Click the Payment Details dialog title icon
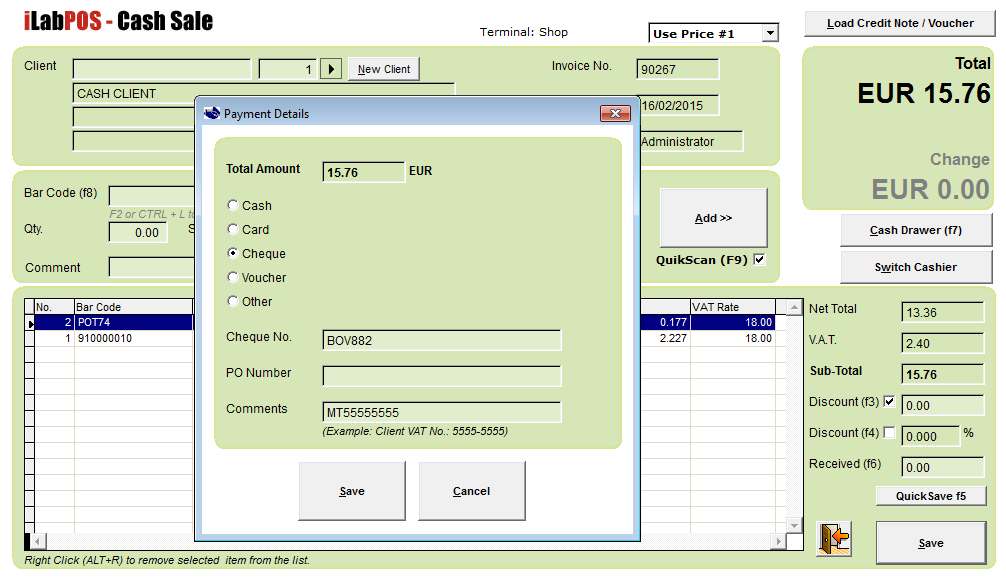This screenshot has width=1006, height=579. (x=211, y=114)
